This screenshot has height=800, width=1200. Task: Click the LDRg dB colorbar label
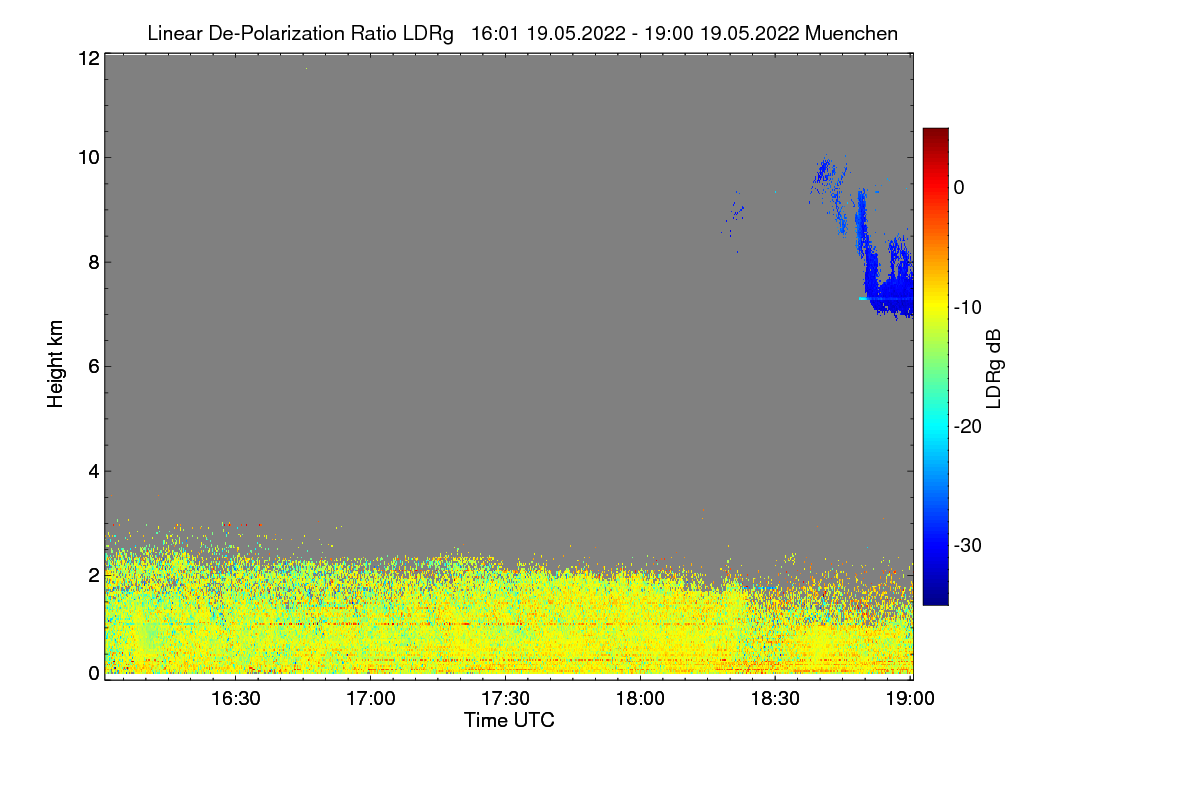click(994, 368)
